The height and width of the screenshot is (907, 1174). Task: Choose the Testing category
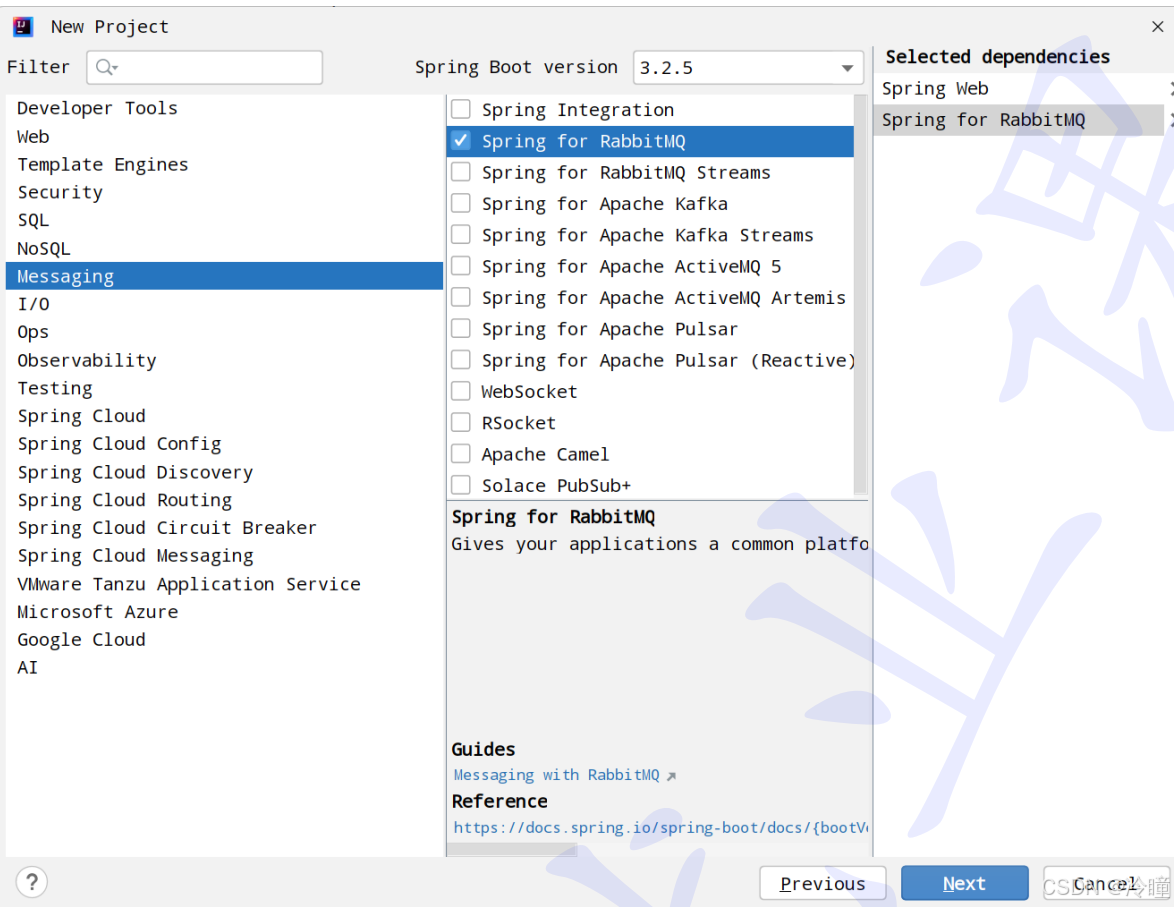224,388
